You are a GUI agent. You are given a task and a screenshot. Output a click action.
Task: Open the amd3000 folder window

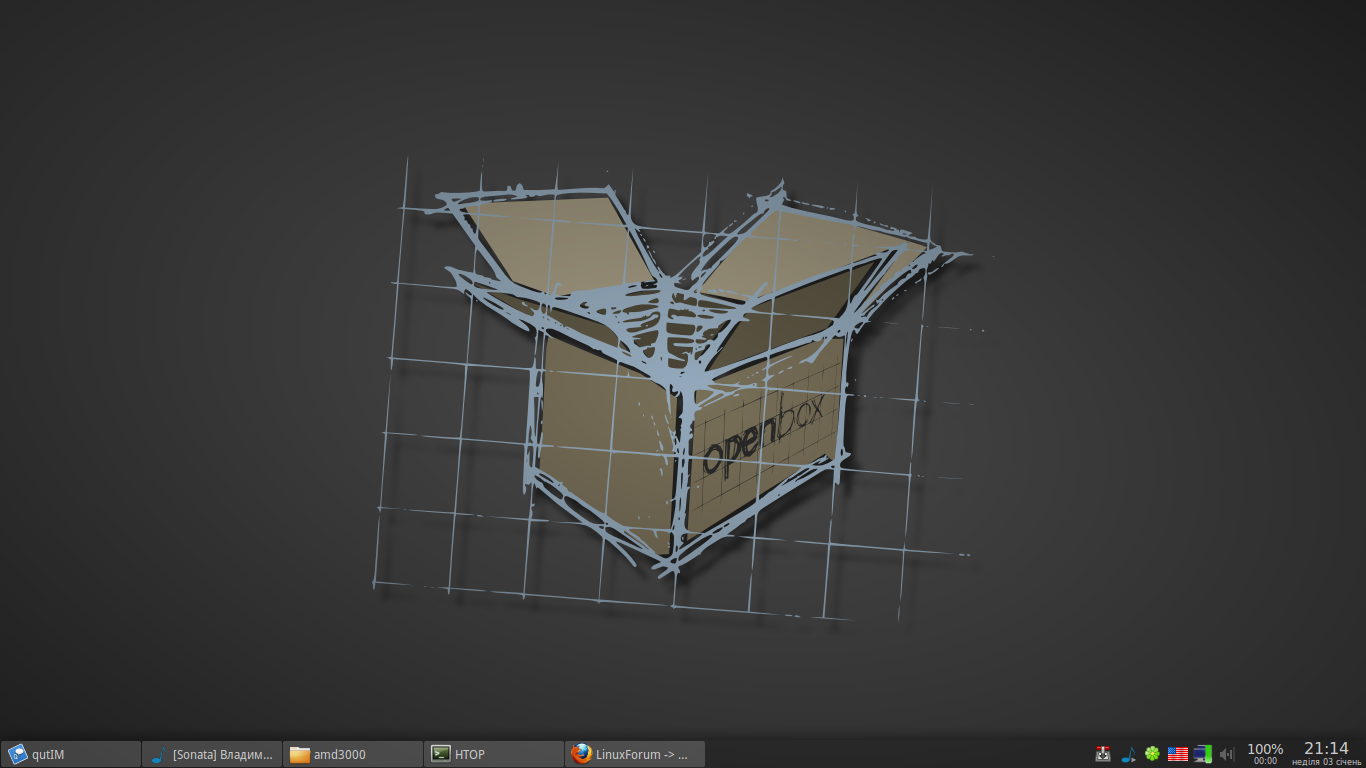coord(353,754)
